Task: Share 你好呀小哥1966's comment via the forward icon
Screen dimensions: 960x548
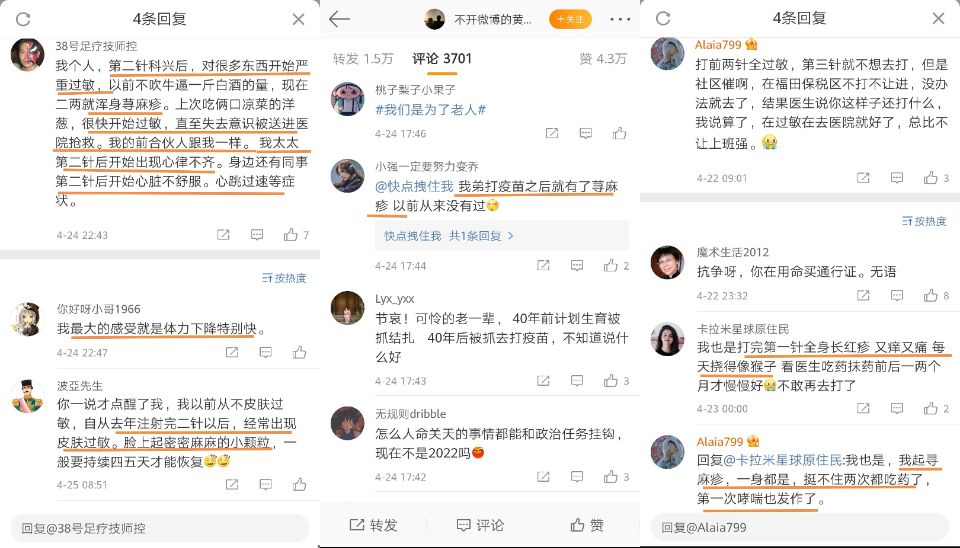Action: tap(232, 352)
